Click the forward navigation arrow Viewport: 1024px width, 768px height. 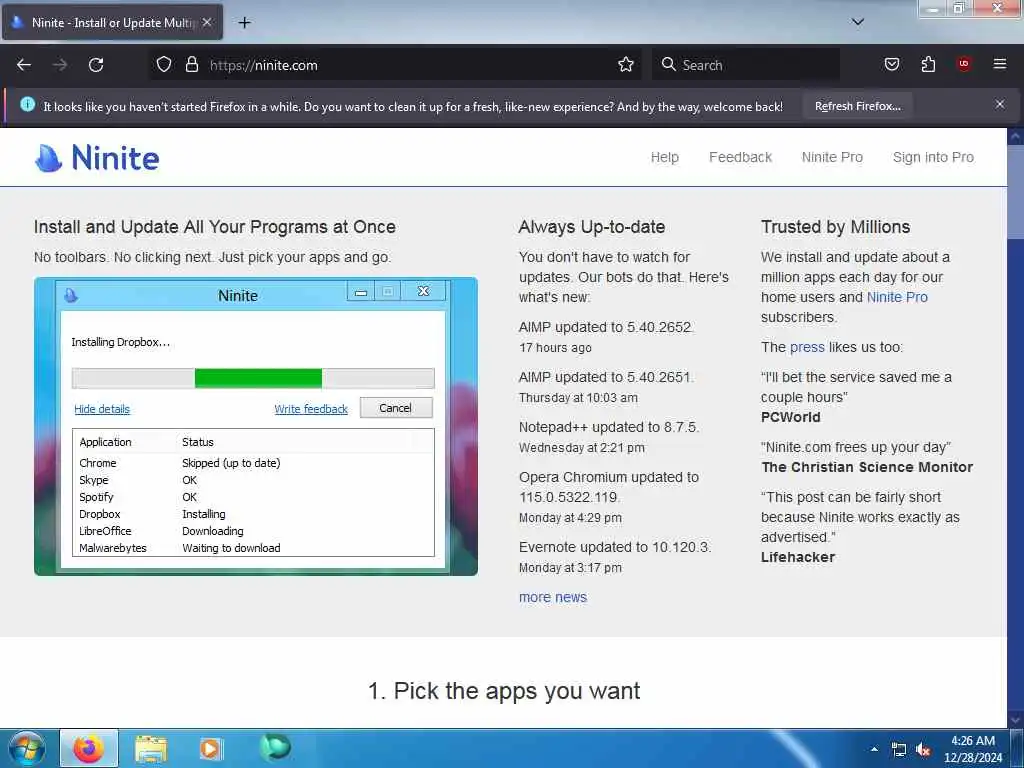click(x=60, y=65)
